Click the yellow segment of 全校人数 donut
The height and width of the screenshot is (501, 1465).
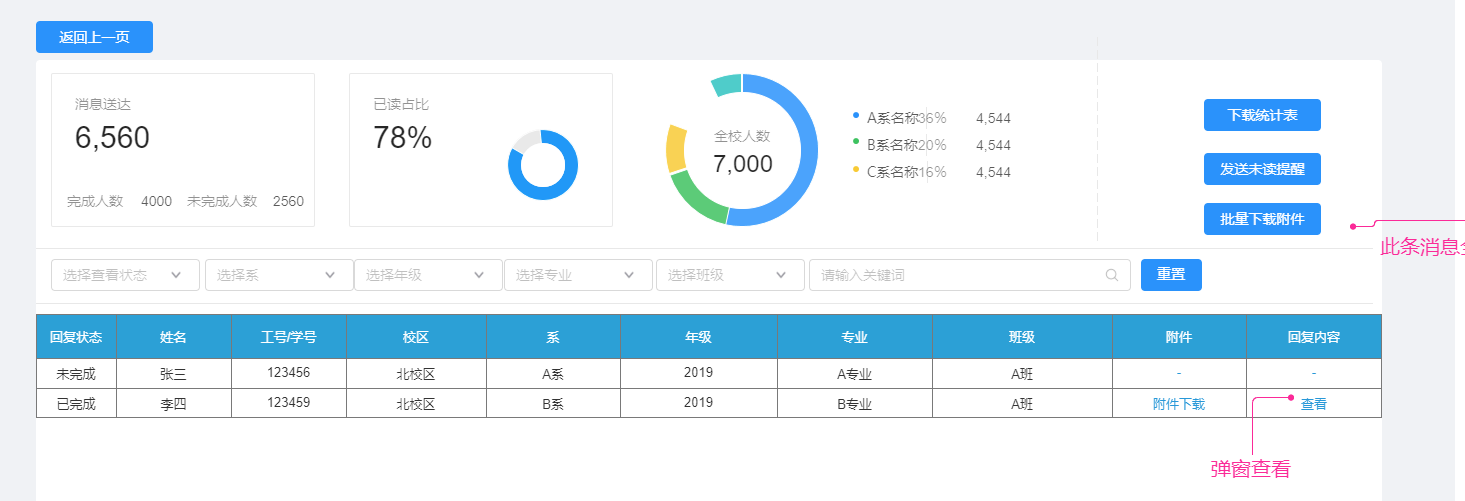[677, 148]
